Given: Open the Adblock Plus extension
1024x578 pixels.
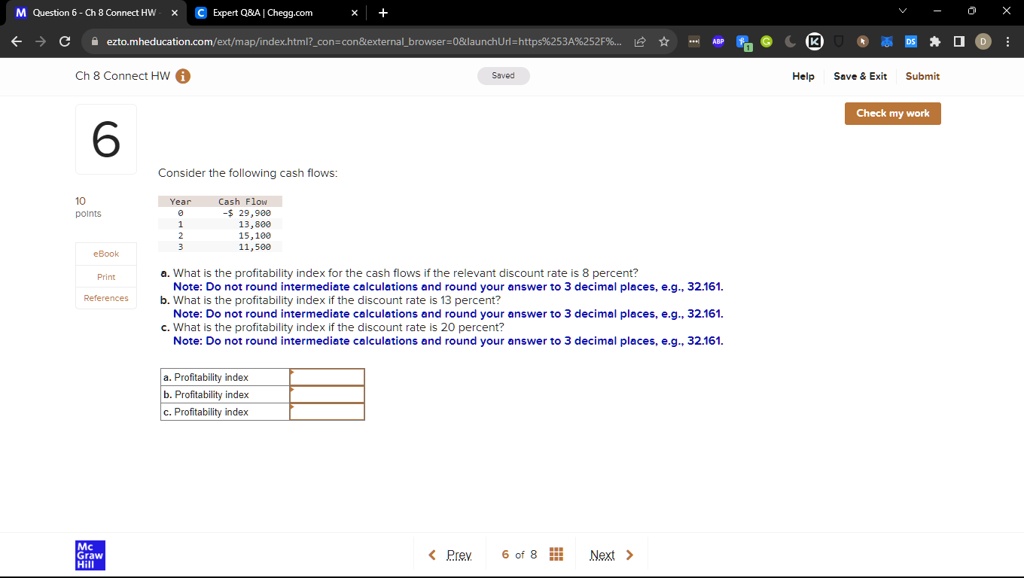Looking at the screenshot, I should click(x=717, y=41).
